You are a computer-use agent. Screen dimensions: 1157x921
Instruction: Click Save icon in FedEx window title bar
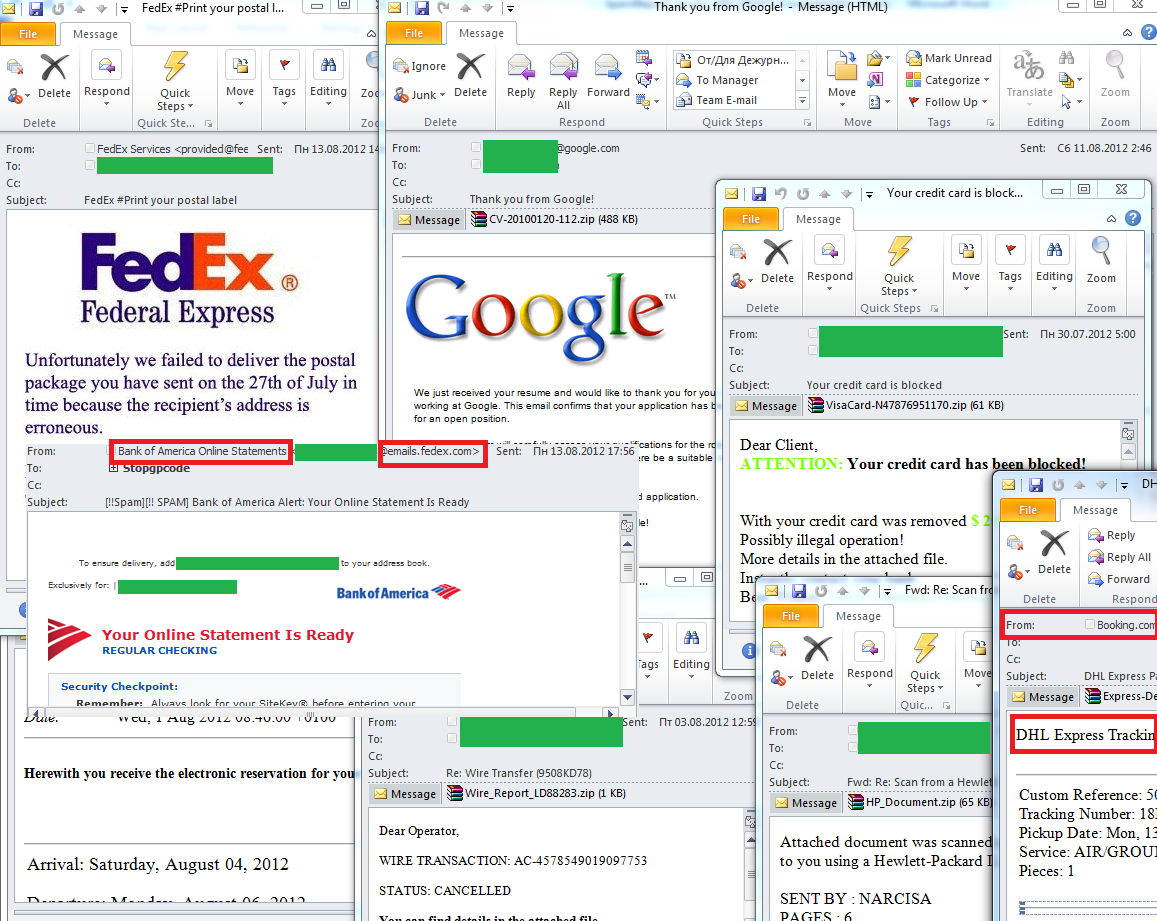(36, 9)
